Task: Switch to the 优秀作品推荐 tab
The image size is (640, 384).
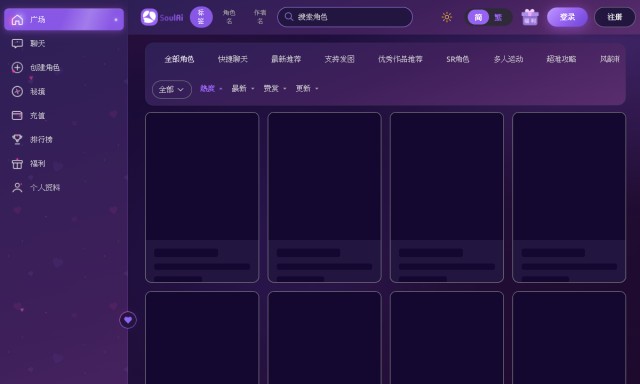Action: (x=400, y=59)
